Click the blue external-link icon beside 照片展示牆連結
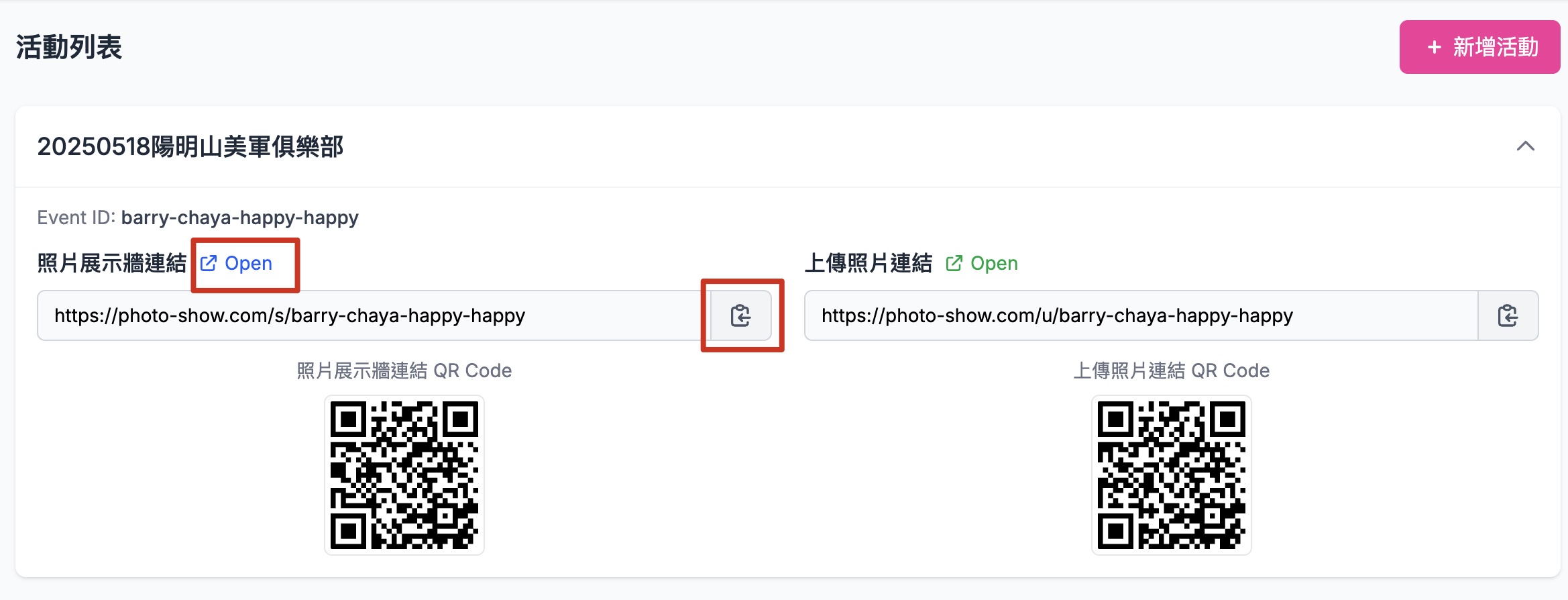The height and width of the screenshot is (600, 1568). 209,263
